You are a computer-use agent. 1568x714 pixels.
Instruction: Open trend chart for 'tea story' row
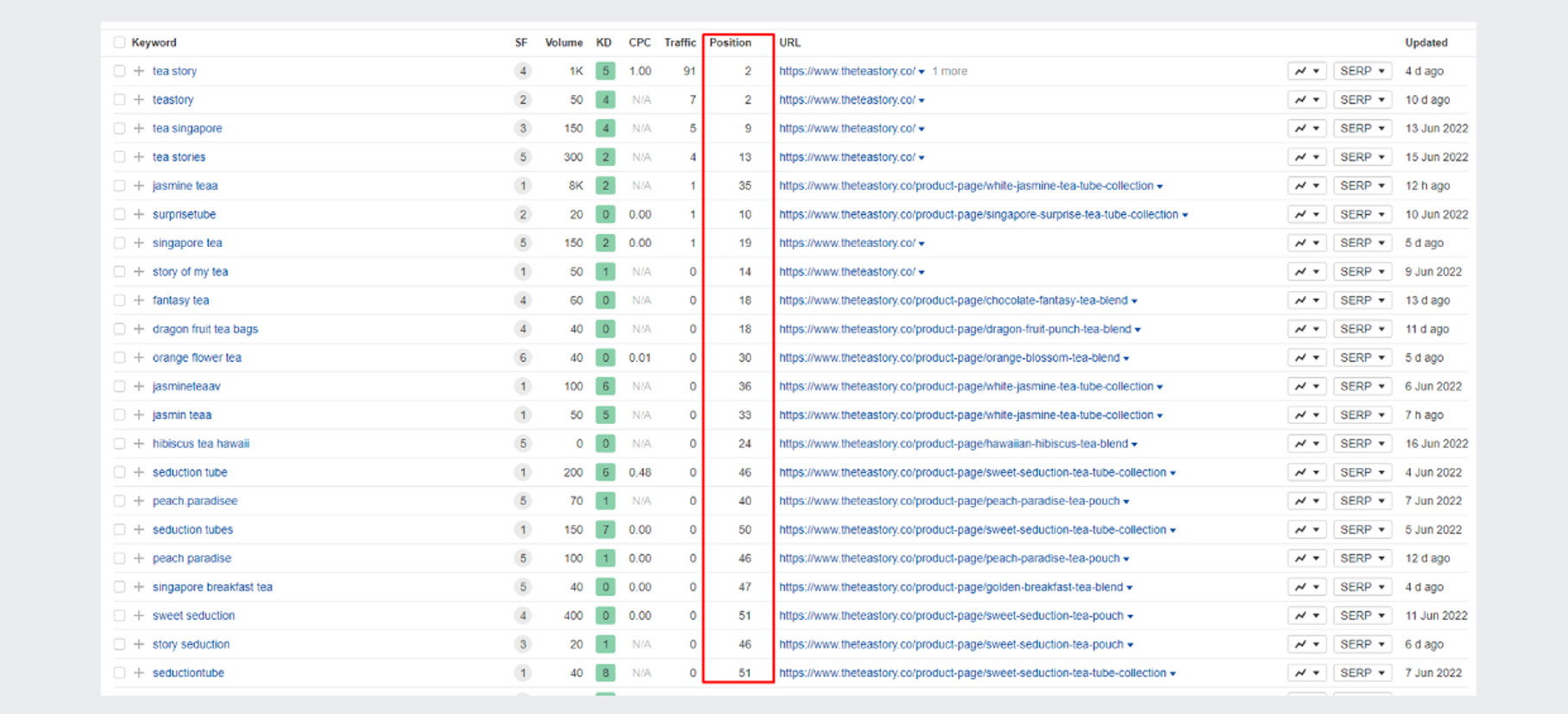coord(1307,71)
